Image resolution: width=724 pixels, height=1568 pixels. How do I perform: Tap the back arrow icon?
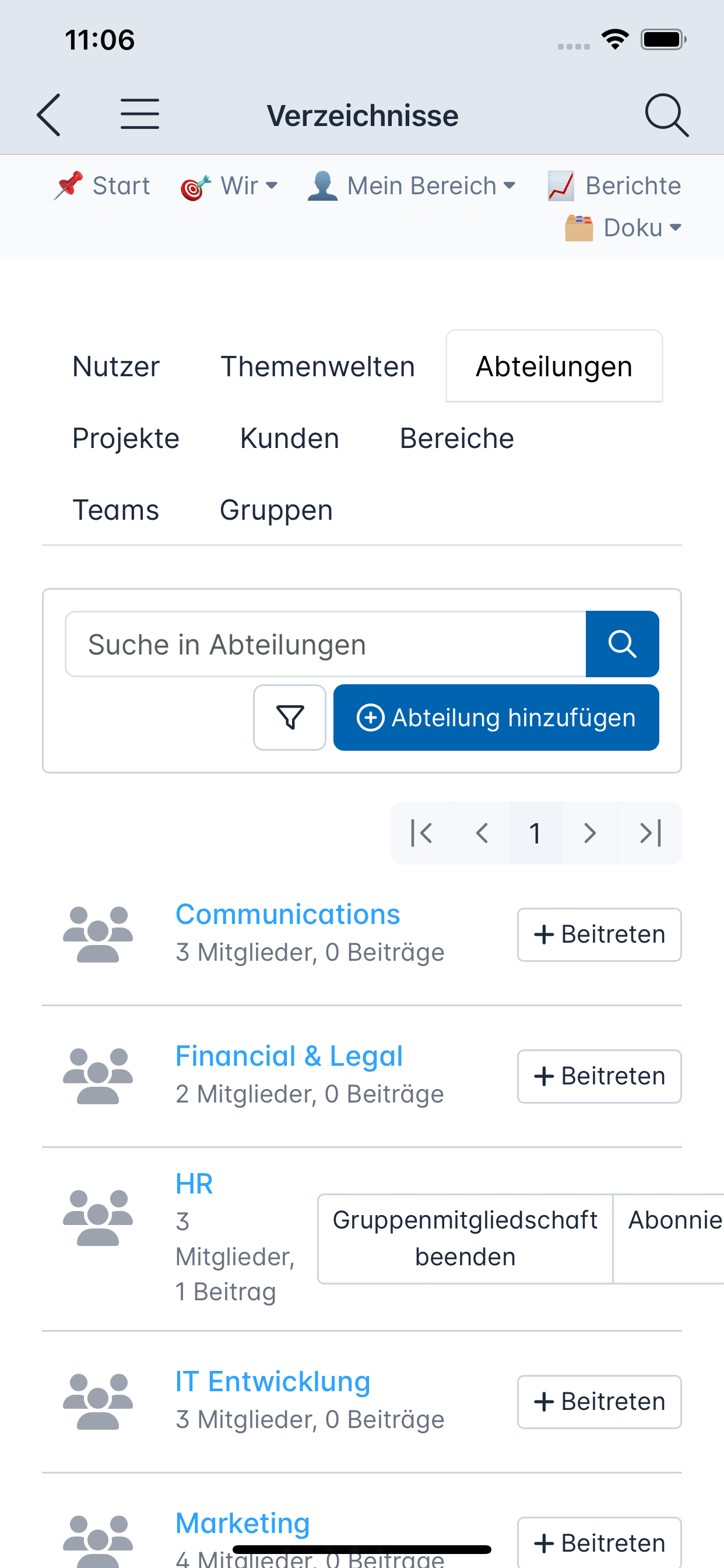pos(50,114)
